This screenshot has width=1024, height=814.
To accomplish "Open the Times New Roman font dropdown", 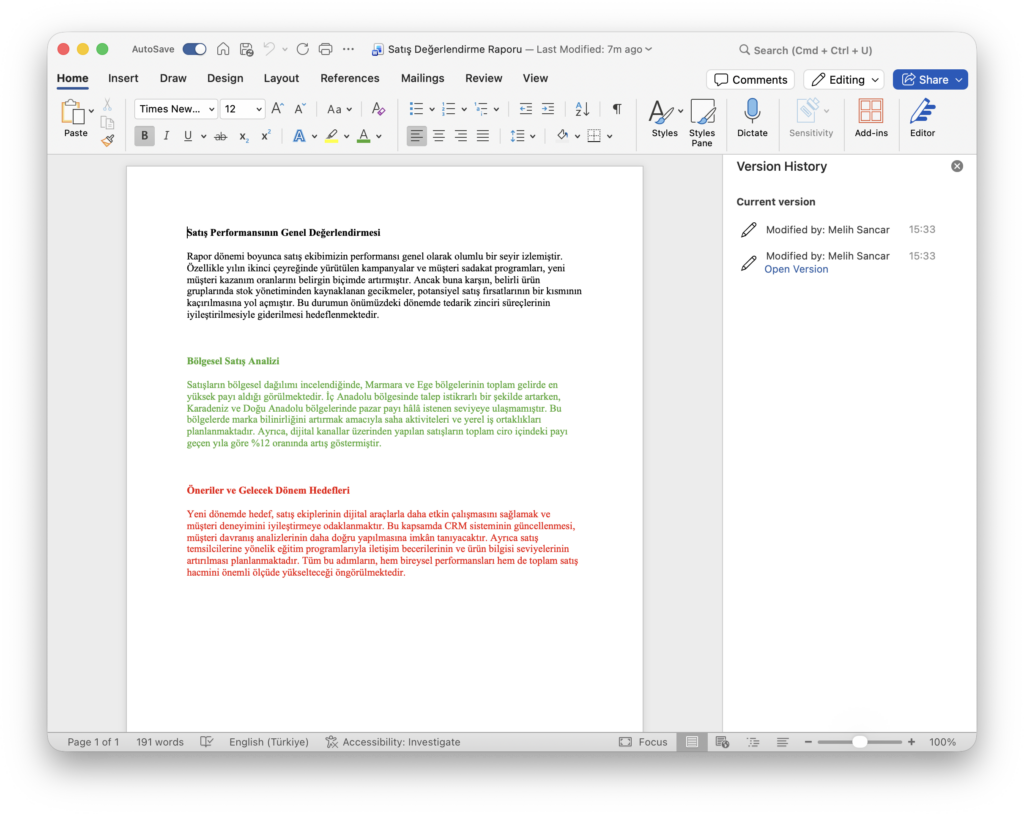I will pyautogui.click(x=176, y=109).
